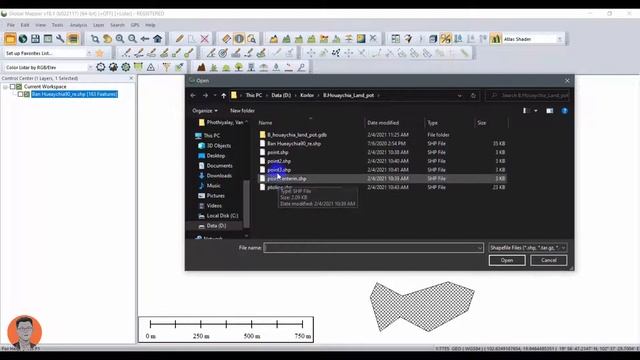Click the dialog Back arrow button
The image size is (640, 360).
point(193,96)
